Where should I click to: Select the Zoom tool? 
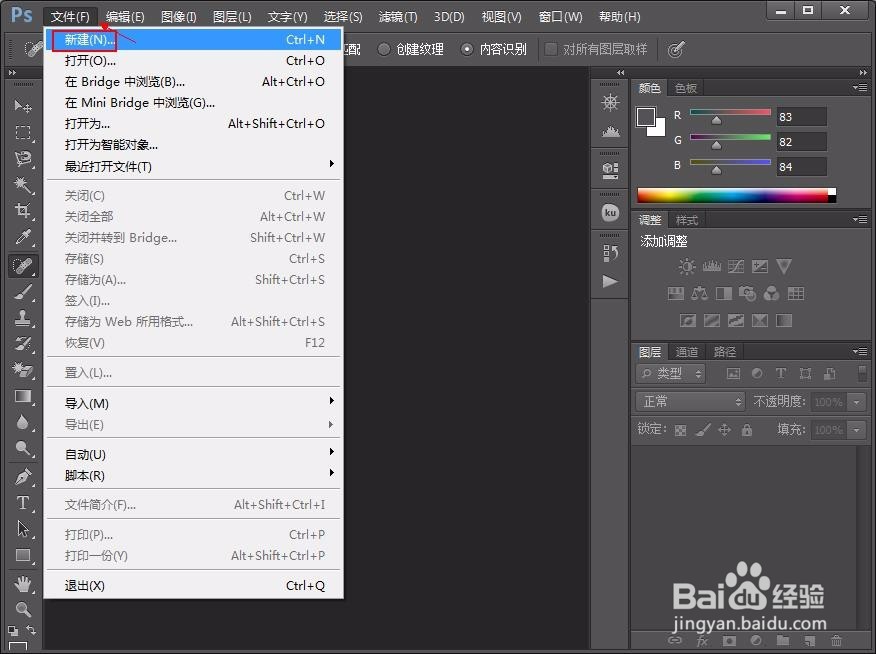tap(23, 609)
